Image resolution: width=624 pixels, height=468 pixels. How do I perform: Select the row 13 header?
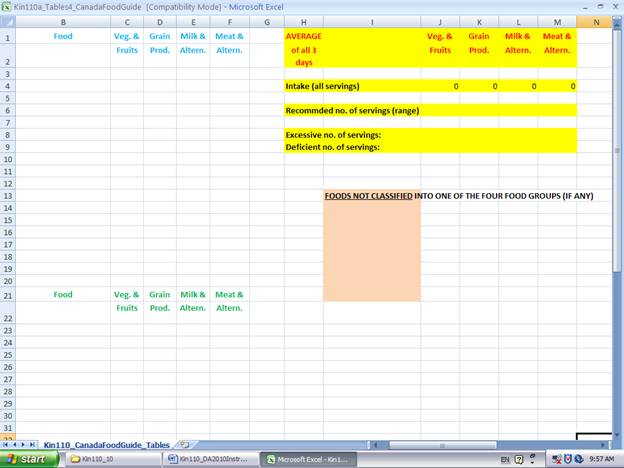coord(7,196)
